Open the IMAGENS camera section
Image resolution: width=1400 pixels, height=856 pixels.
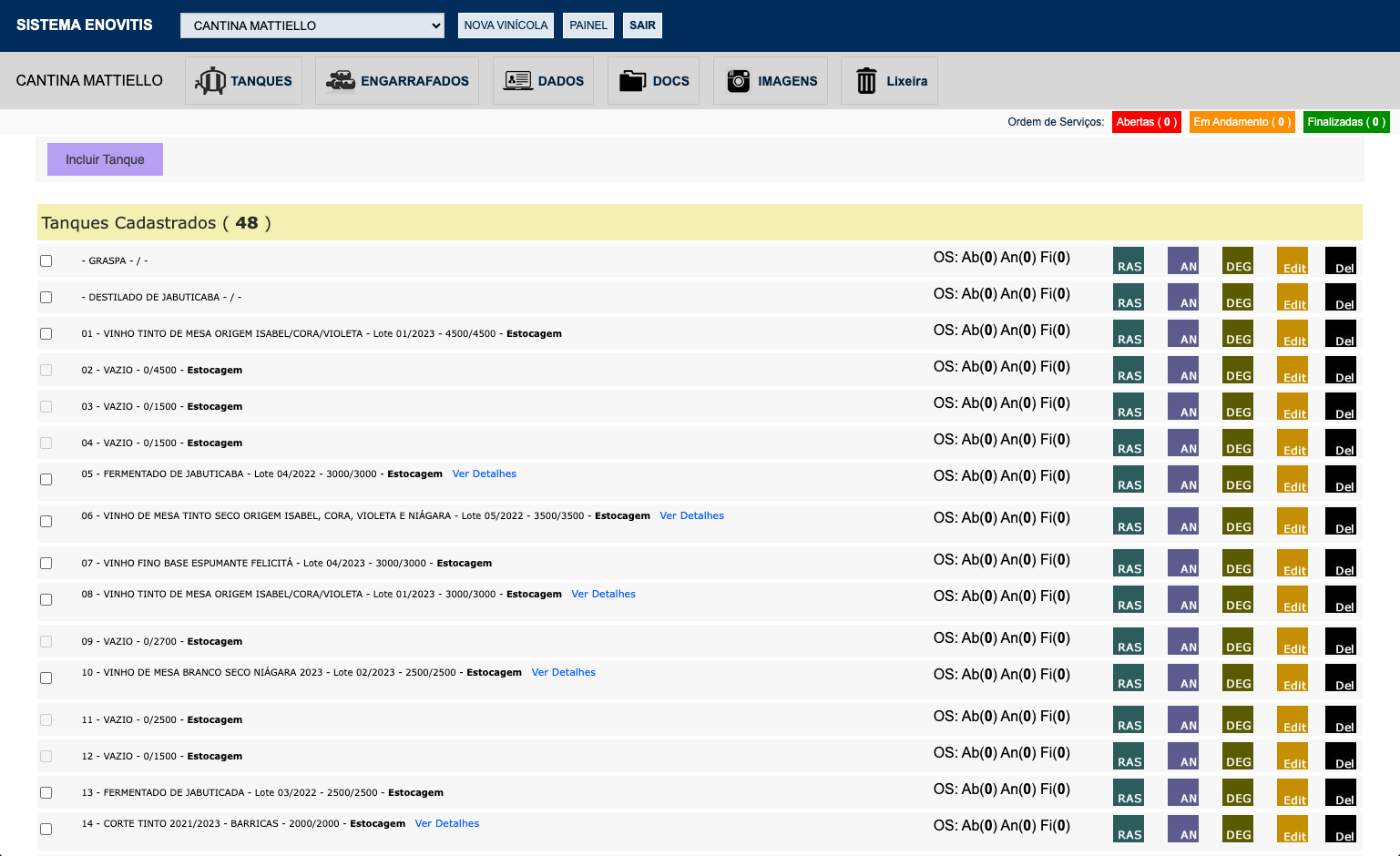pos(771,81)
